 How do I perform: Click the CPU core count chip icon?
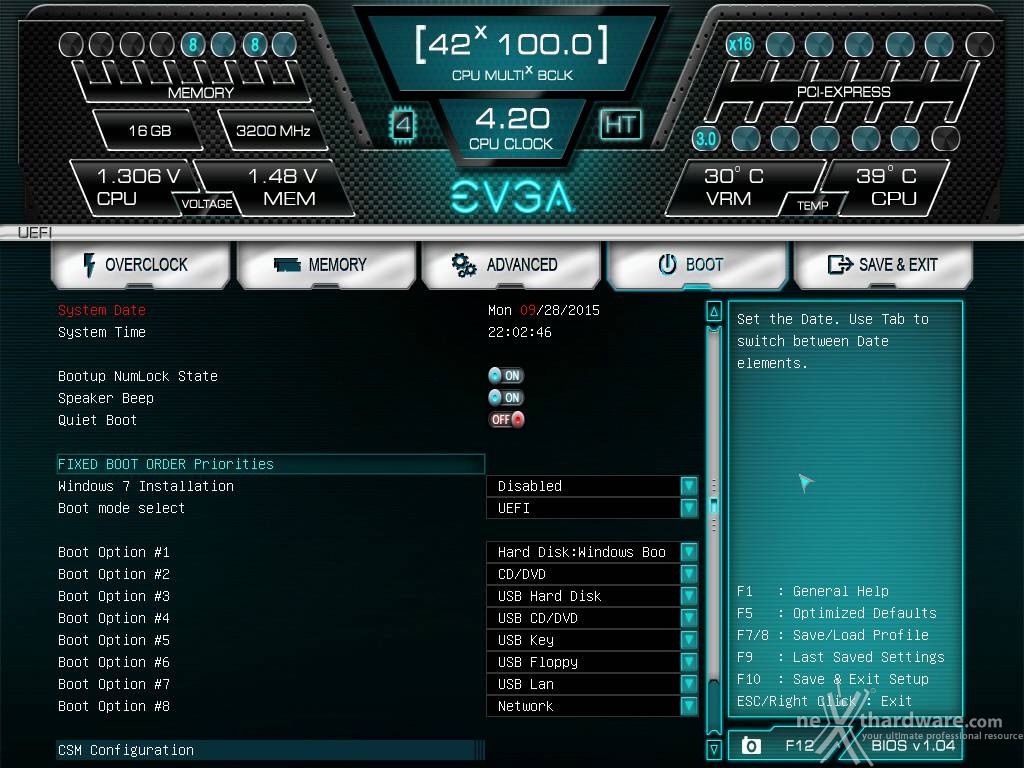(403, 124)
